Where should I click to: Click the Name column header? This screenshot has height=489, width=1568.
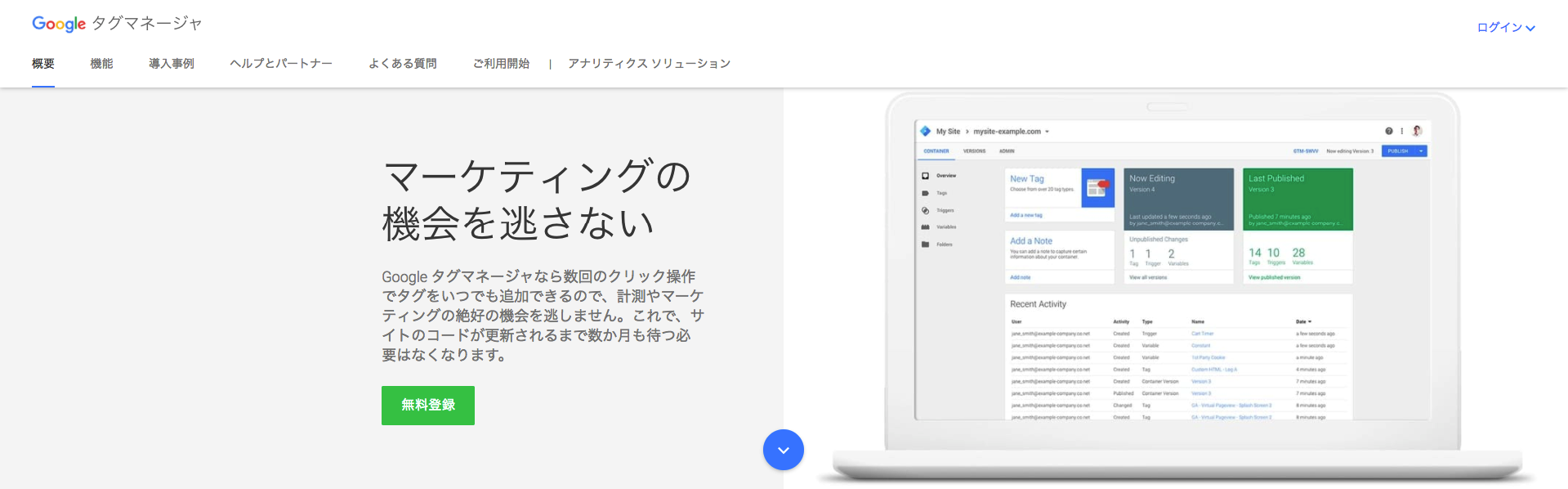1198,322
